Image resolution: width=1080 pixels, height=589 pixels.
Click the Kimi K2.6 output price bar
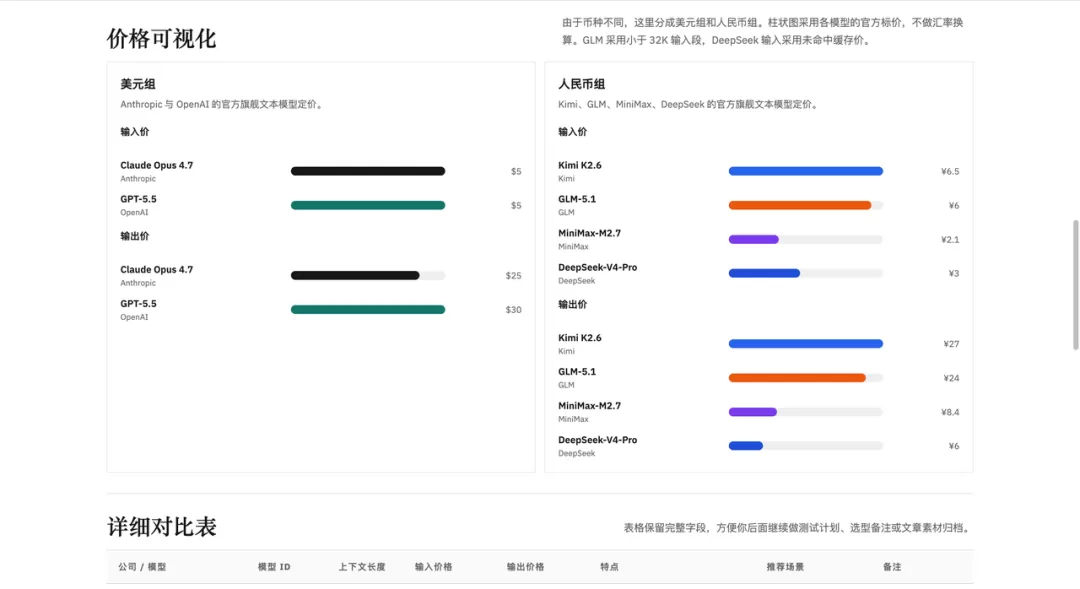pyautogui.click(x=806, y=344)
